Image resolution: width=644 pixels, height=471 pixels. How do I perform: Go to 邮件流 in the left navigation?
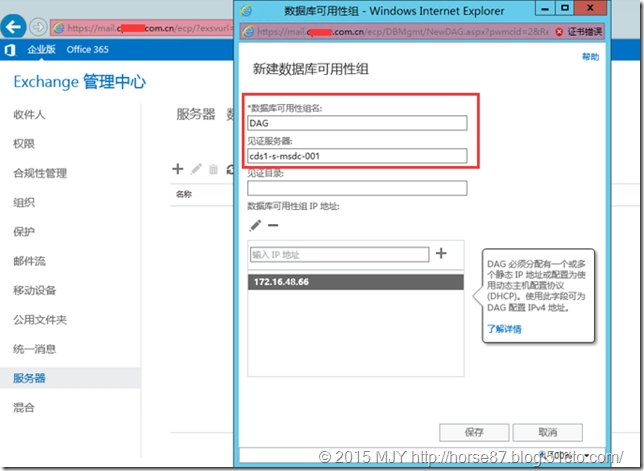pyautogui.click(x=29, y=261)
